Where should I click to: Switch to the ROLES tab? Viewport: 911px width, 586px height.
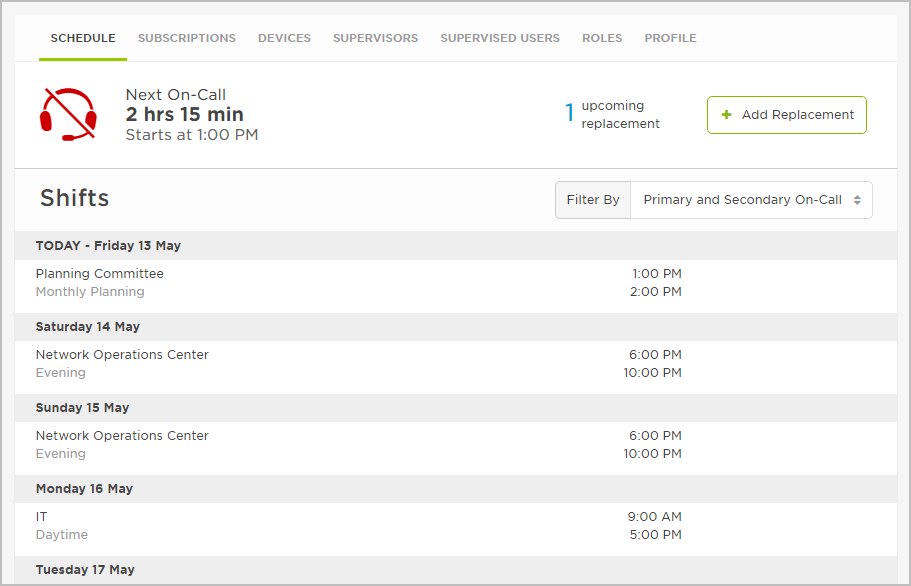tap(602, 38)
